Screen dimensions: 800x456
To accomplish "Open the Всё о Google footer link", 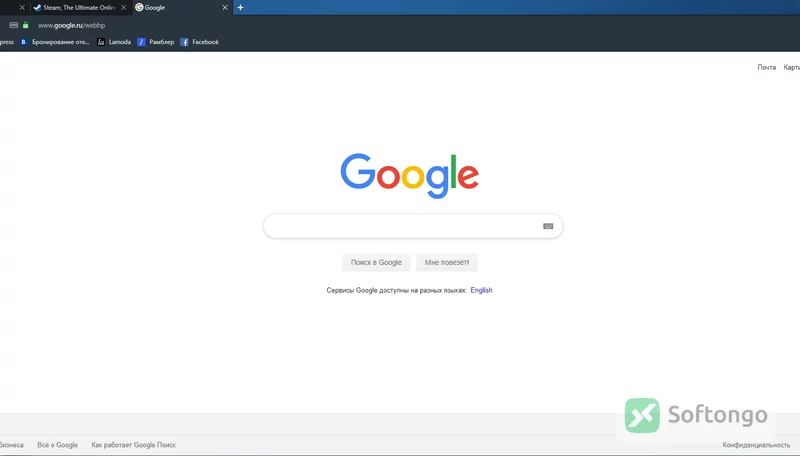I will (x=57, y=445).
